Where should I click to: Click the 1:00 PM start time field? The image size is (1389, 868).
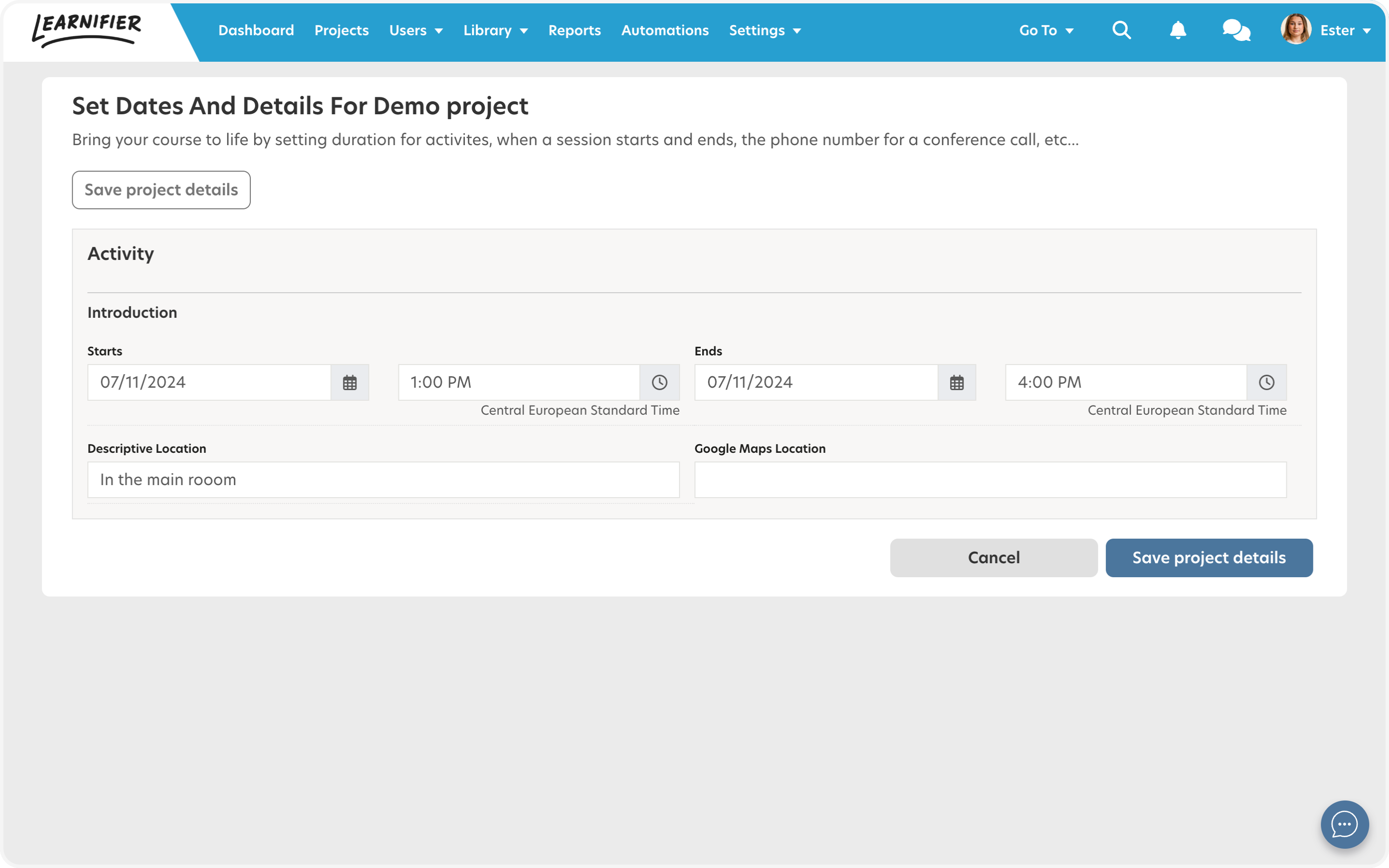[519, 382]
